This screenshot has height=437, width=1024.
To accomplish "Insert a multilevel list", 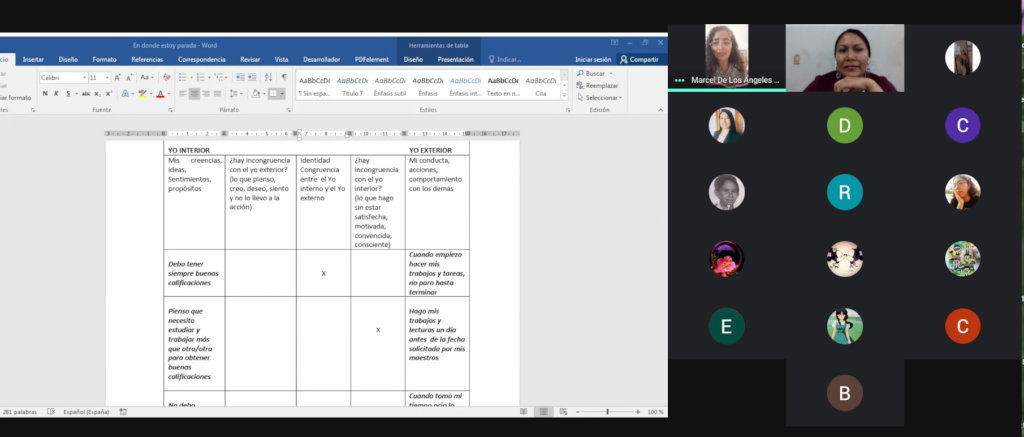I will pyautogui.click(x=219, y=77).
